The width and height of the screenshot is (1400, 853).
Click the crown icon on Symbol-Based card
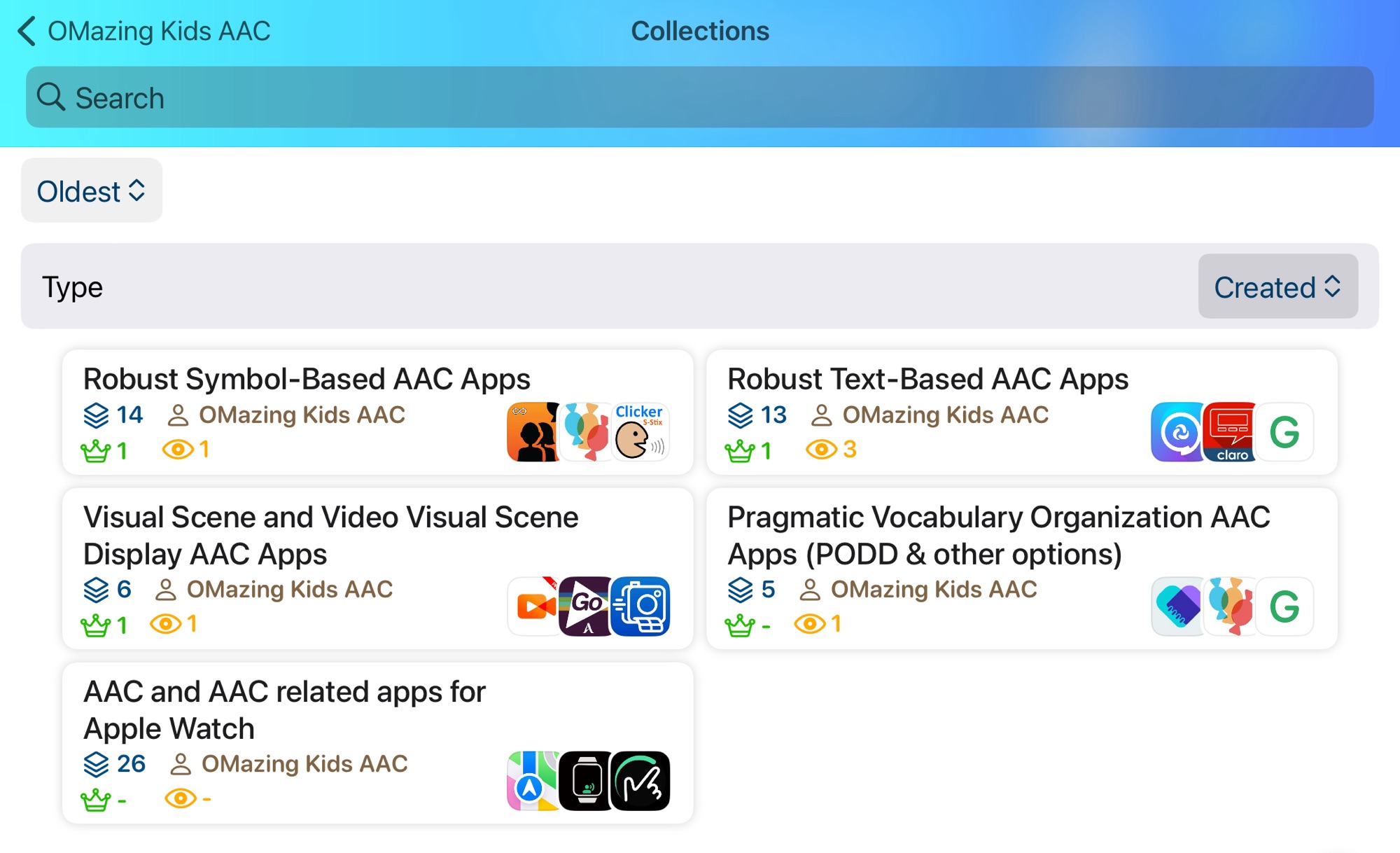(96, 449)
